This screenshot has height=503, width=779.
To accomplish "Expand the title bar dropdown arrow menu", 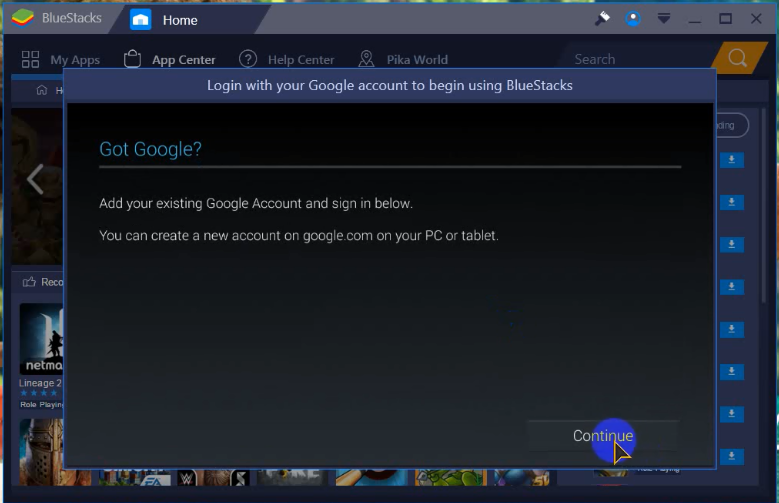I will click(664, 19).
